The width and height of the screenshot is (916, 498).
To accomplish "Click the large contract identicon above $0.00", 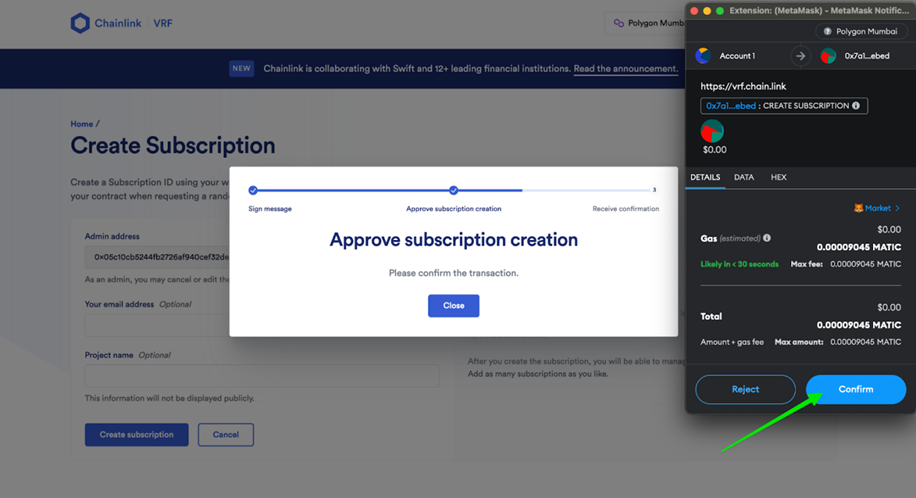I will coord(712,132).
